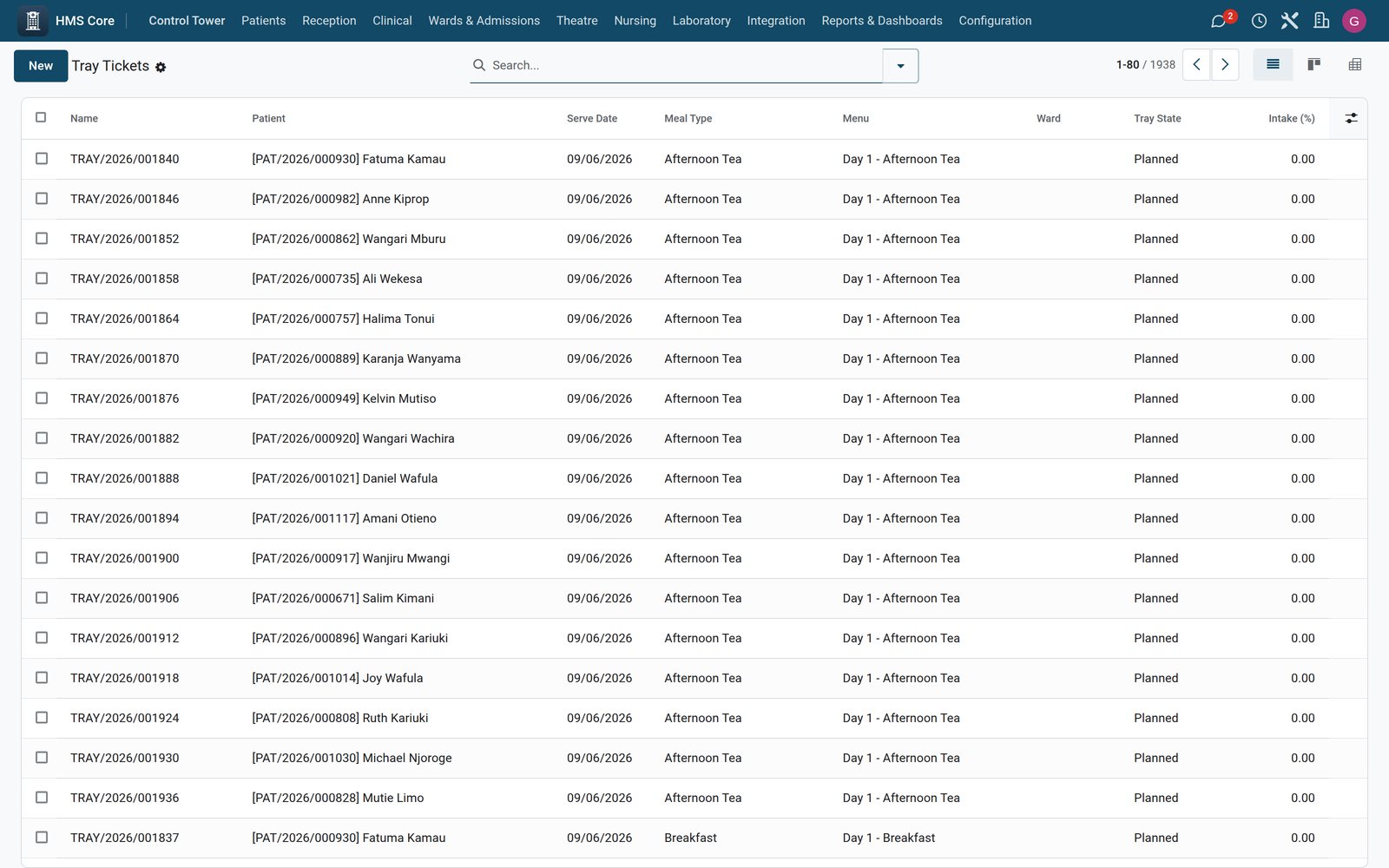Go to the previous page of records

coord(1196,65)
